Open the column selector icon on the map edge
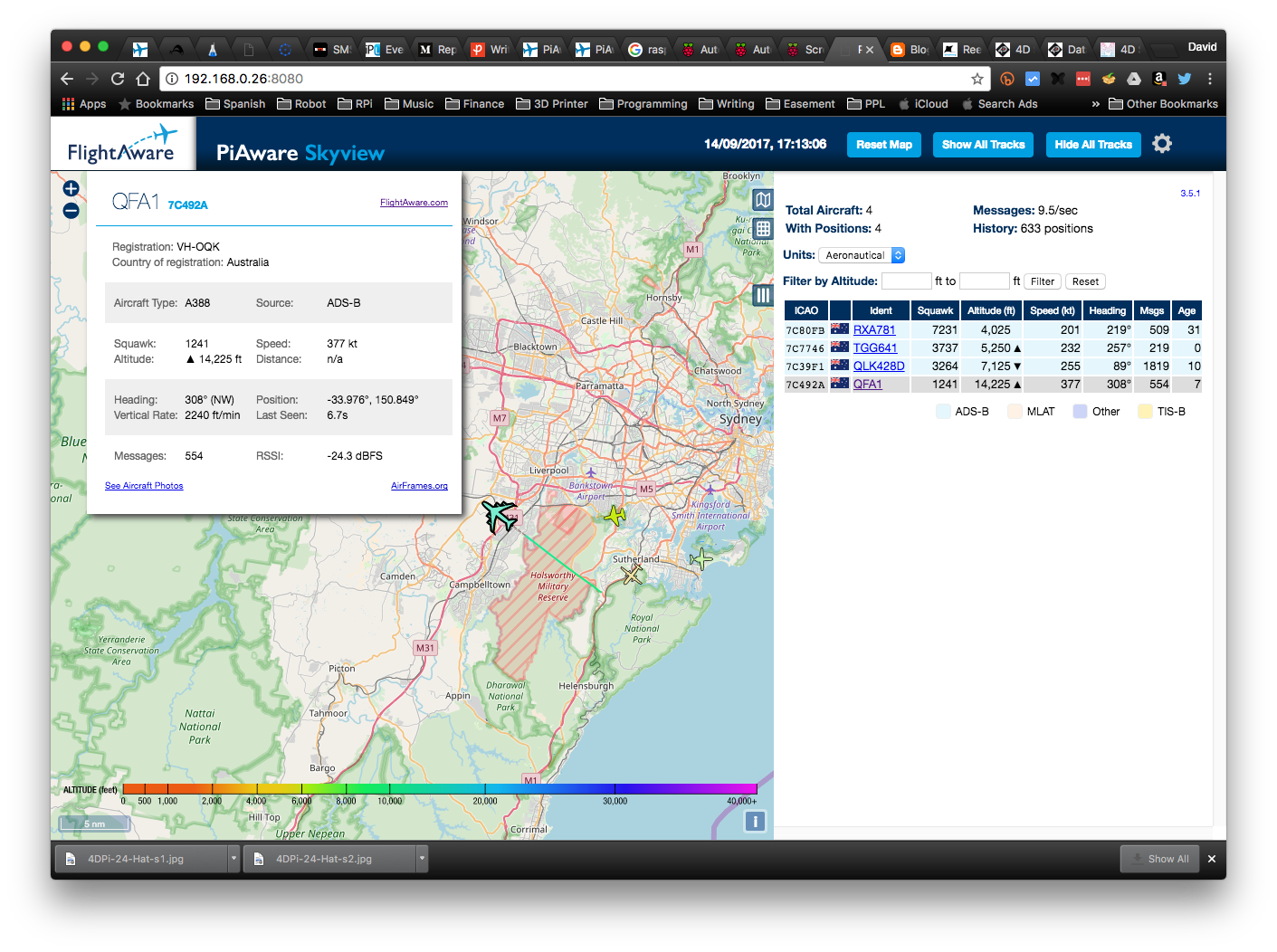 (x=762, y=295)
